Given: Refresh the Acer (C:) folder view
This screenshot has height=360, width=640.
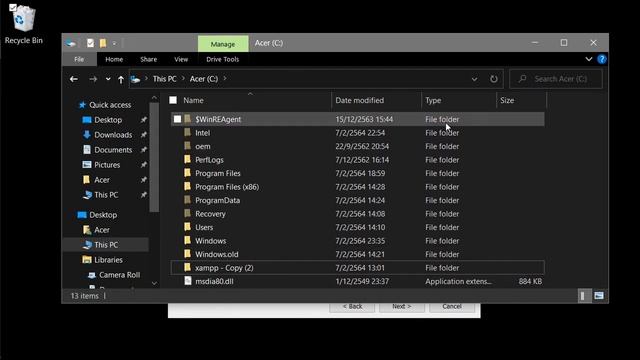Looking at the screenshot, I should click(493, 79).
